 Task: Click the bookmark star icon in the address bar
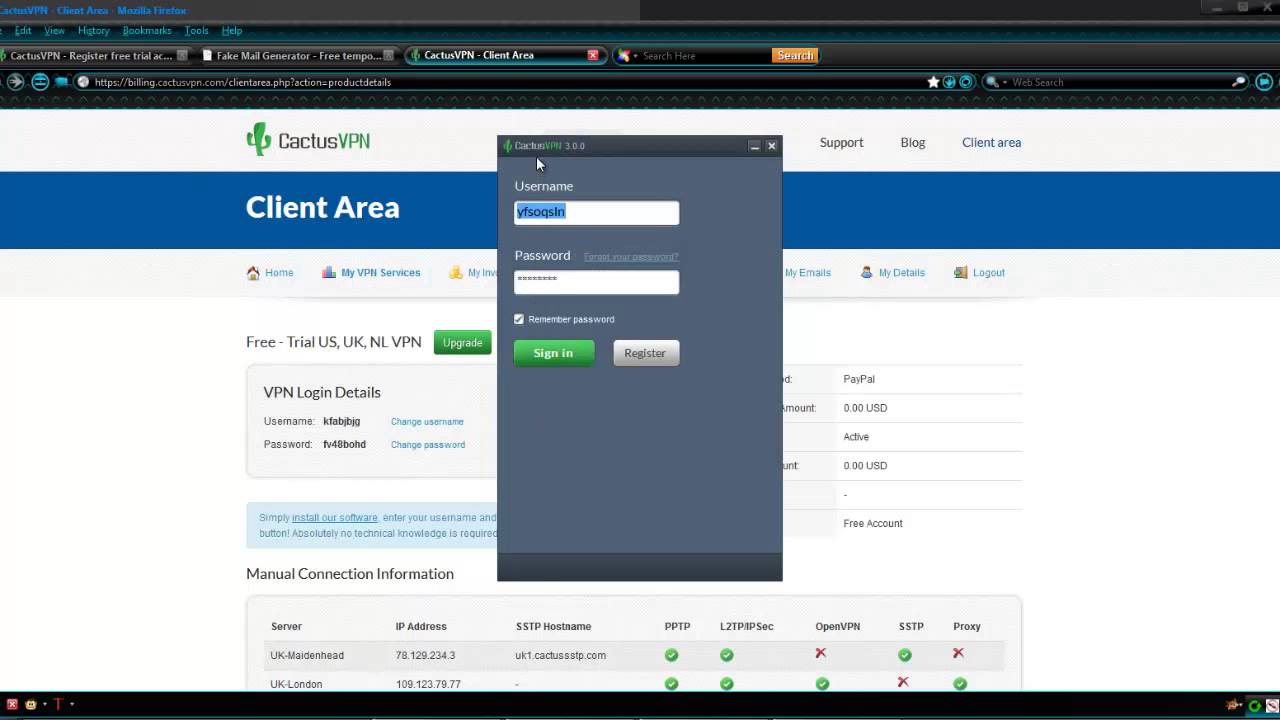click(x=934, y=82)
